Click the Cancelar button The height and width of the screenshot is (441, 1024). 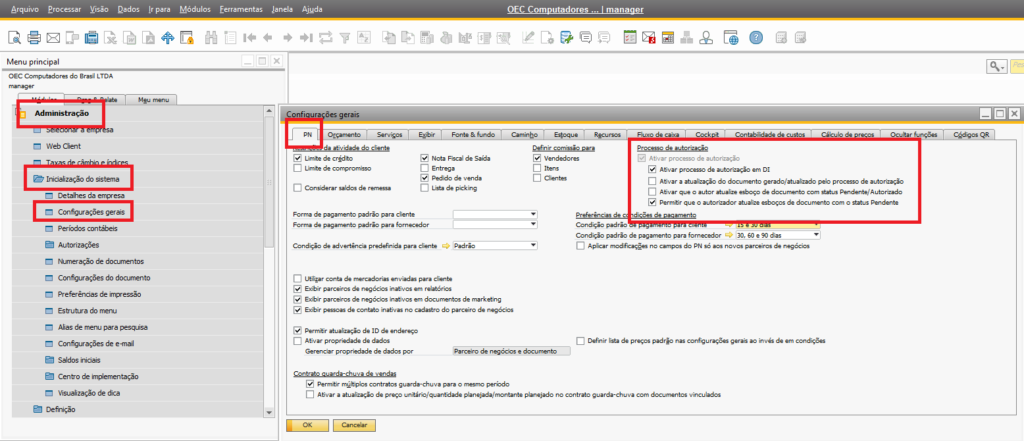pos(346,425)
